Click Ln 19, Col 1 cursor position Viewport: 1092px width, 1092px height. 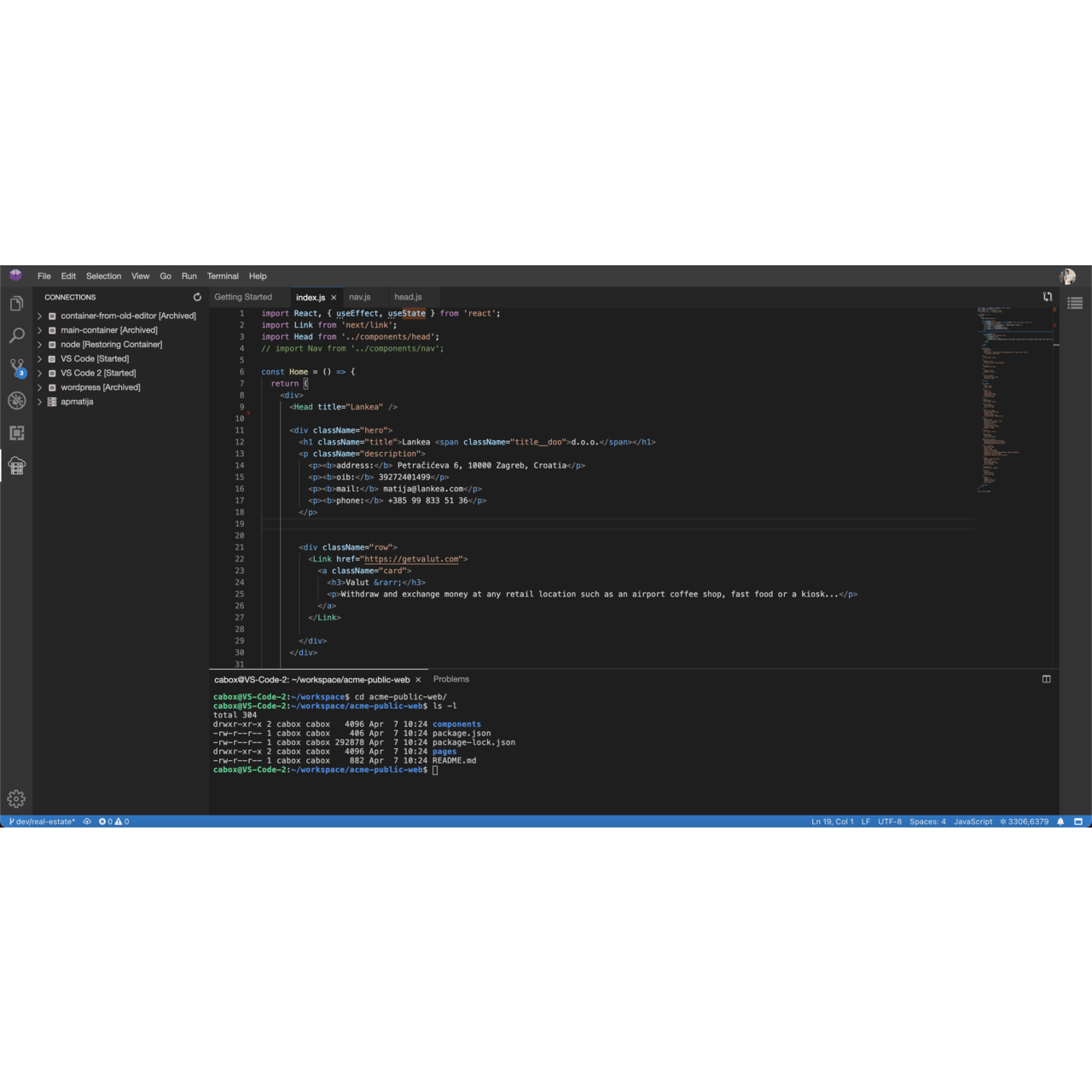pos(833,822)
